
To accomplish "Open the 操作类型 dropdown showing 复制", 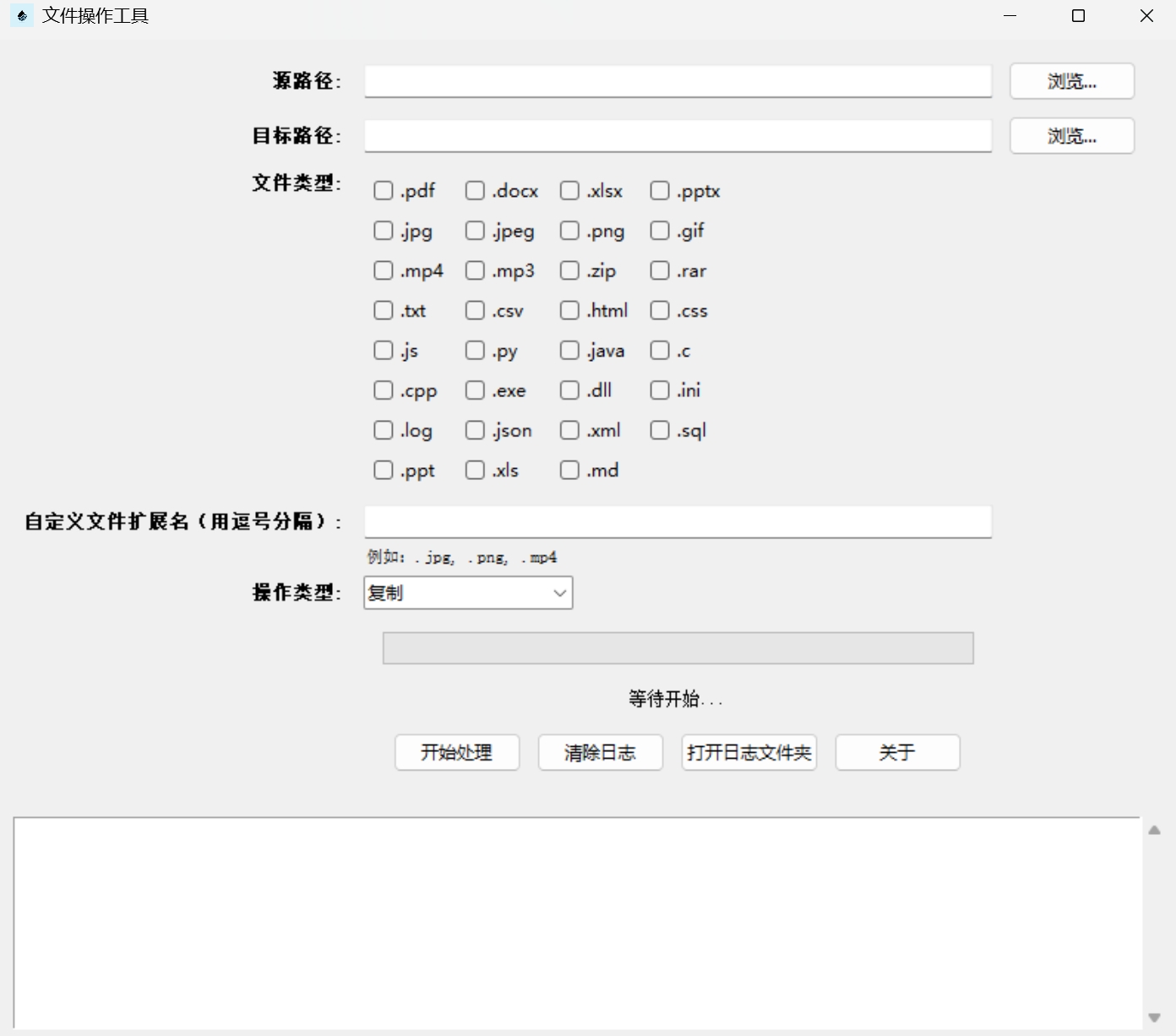I will pyautogui.click(x=468, y=592).
